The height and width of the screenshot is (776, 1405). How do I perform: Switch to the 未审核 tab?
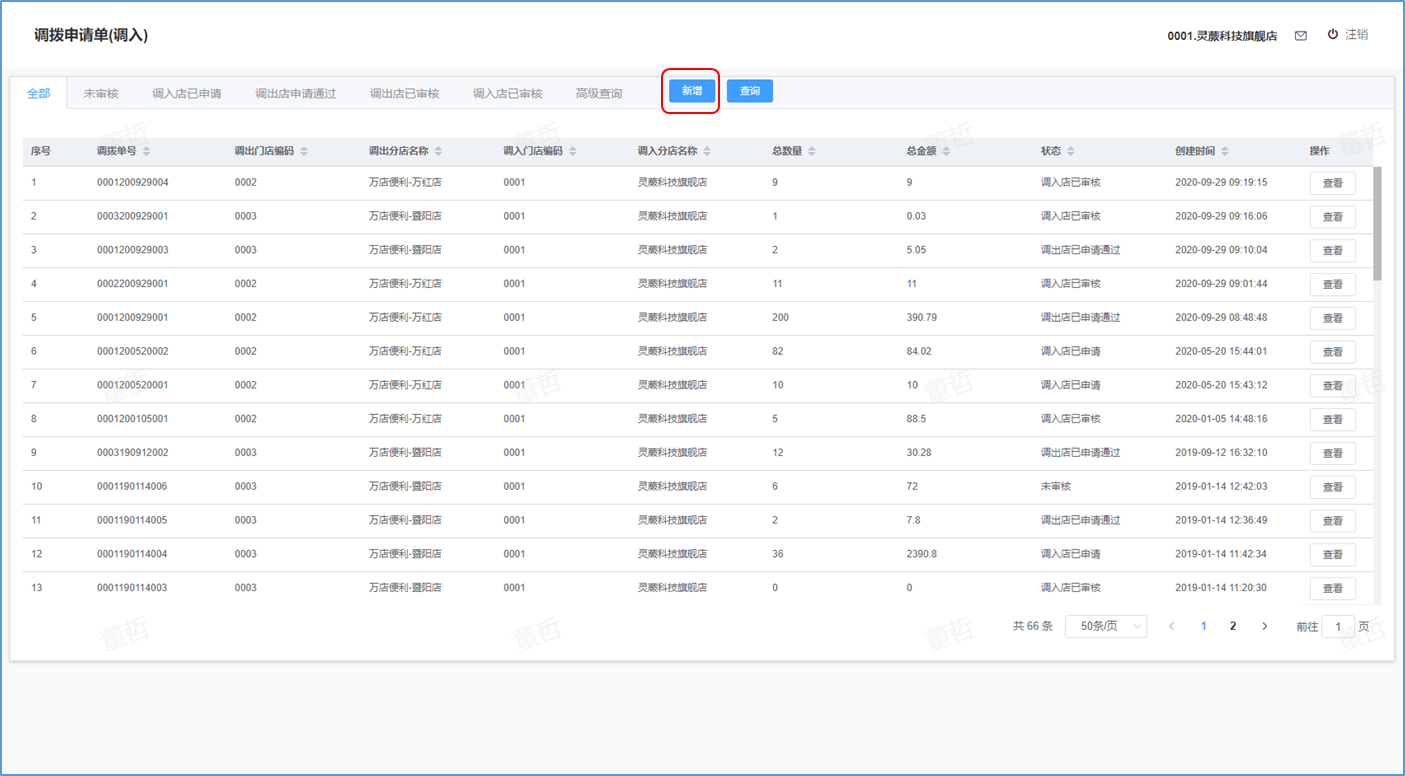click(101, 93)
